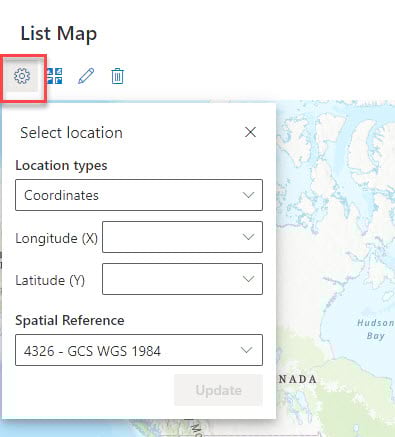Click the Hudson Bay map label
The image size is (395, 437).
[x=376, y=329]
